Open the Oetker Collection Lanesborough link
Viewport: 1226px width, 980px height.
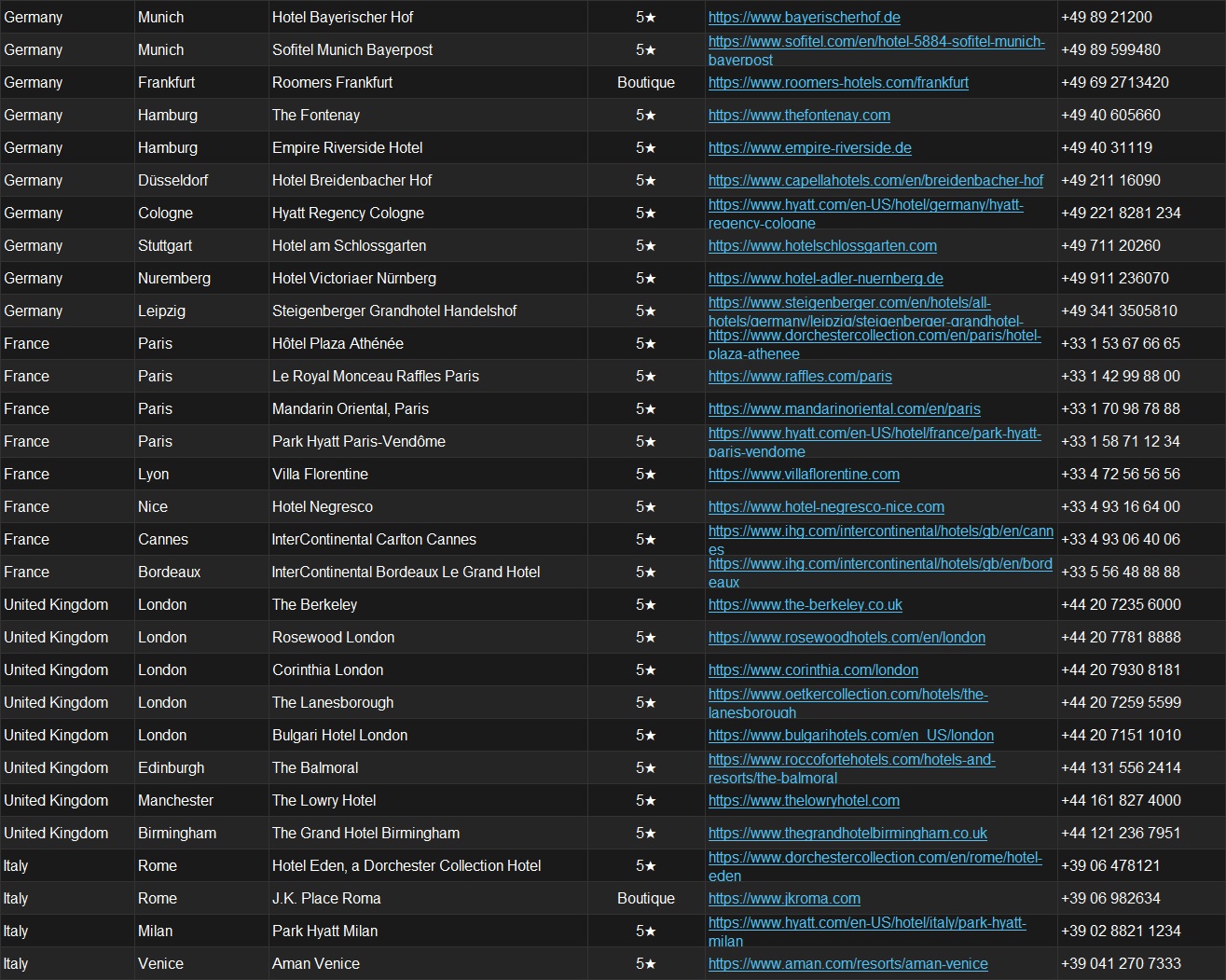tap(848, 702)
